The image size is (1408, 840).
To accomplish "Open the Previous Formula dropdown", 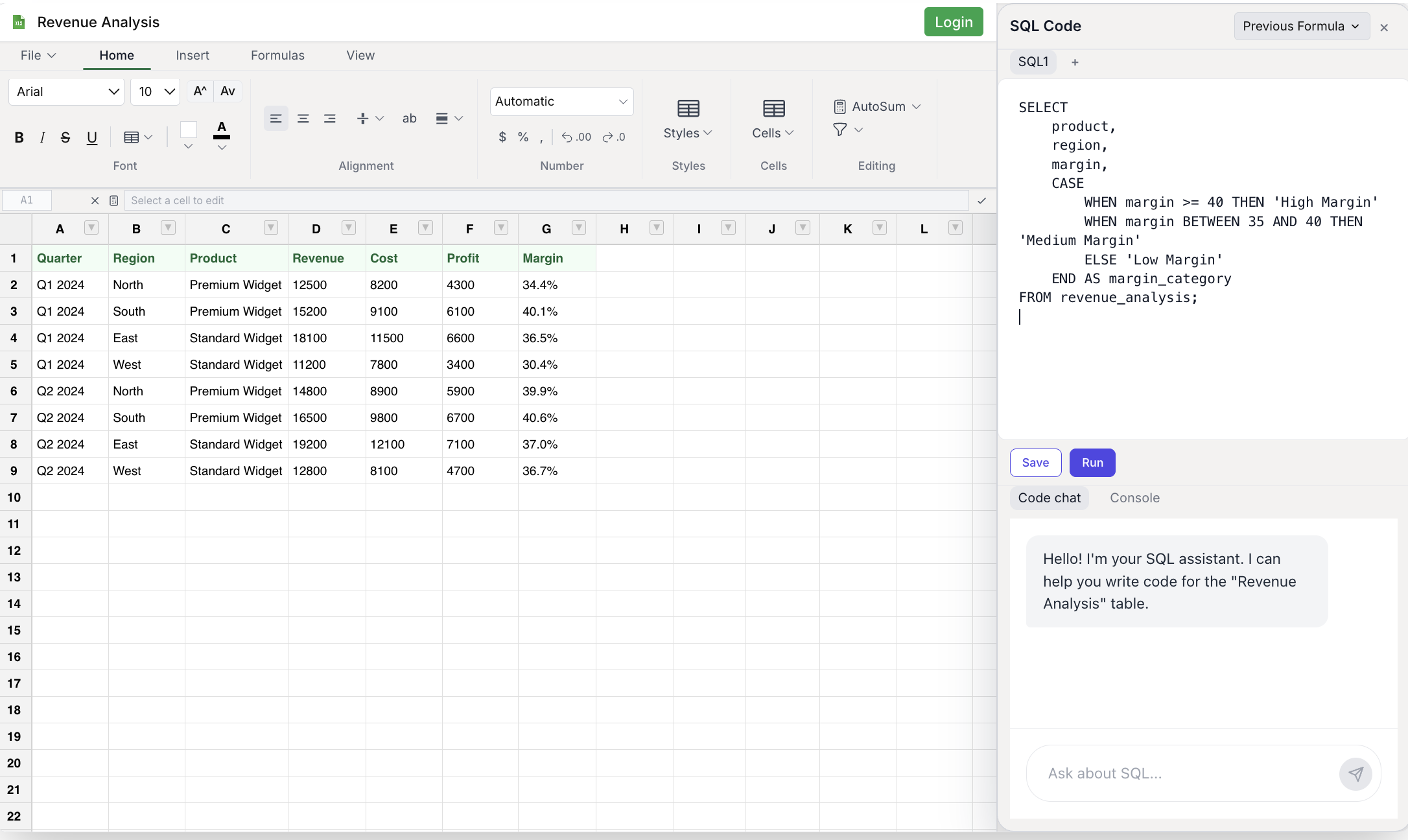I will coord(1300,26).
